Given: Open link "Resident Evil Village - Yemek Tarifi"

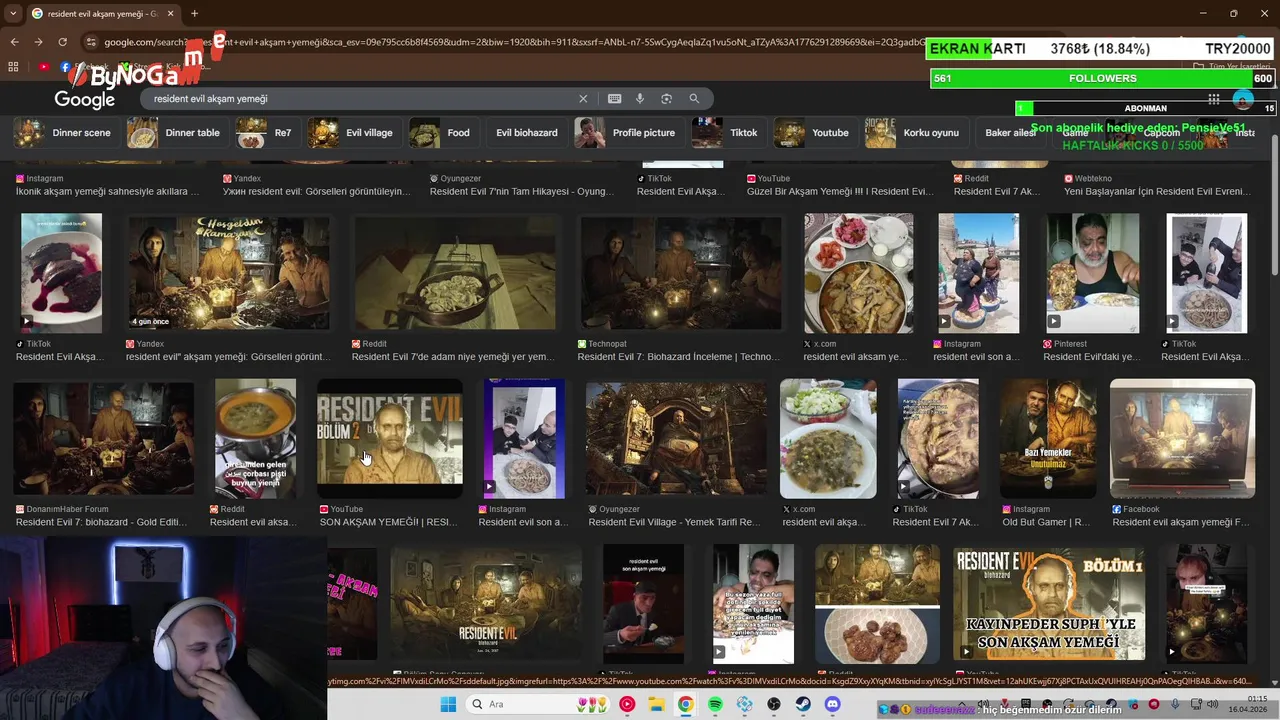Looking at the screenshot, I should [674, 522].
